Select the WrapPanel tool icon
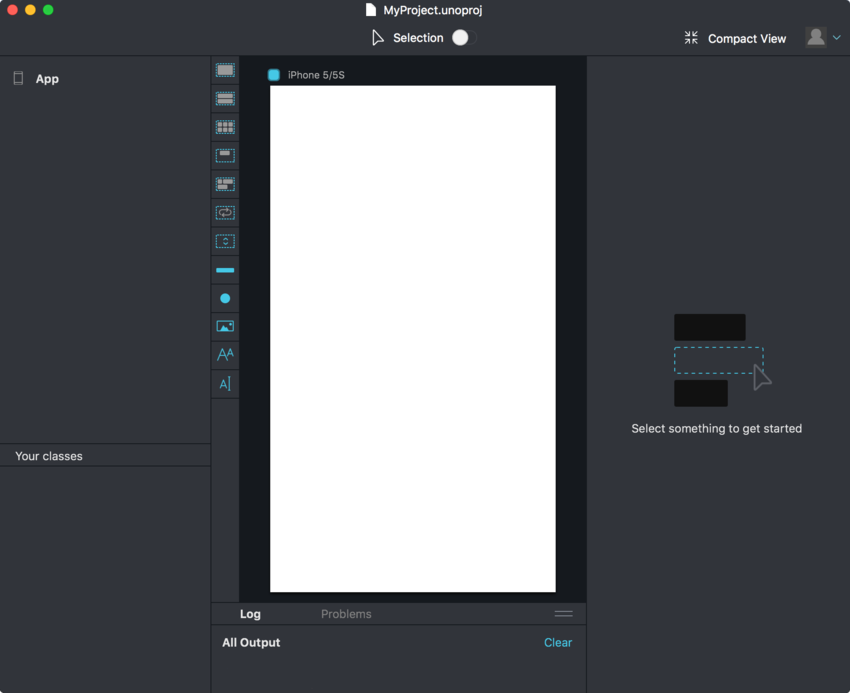The width and height of the screenshot is (850, 693). [225, 184]
